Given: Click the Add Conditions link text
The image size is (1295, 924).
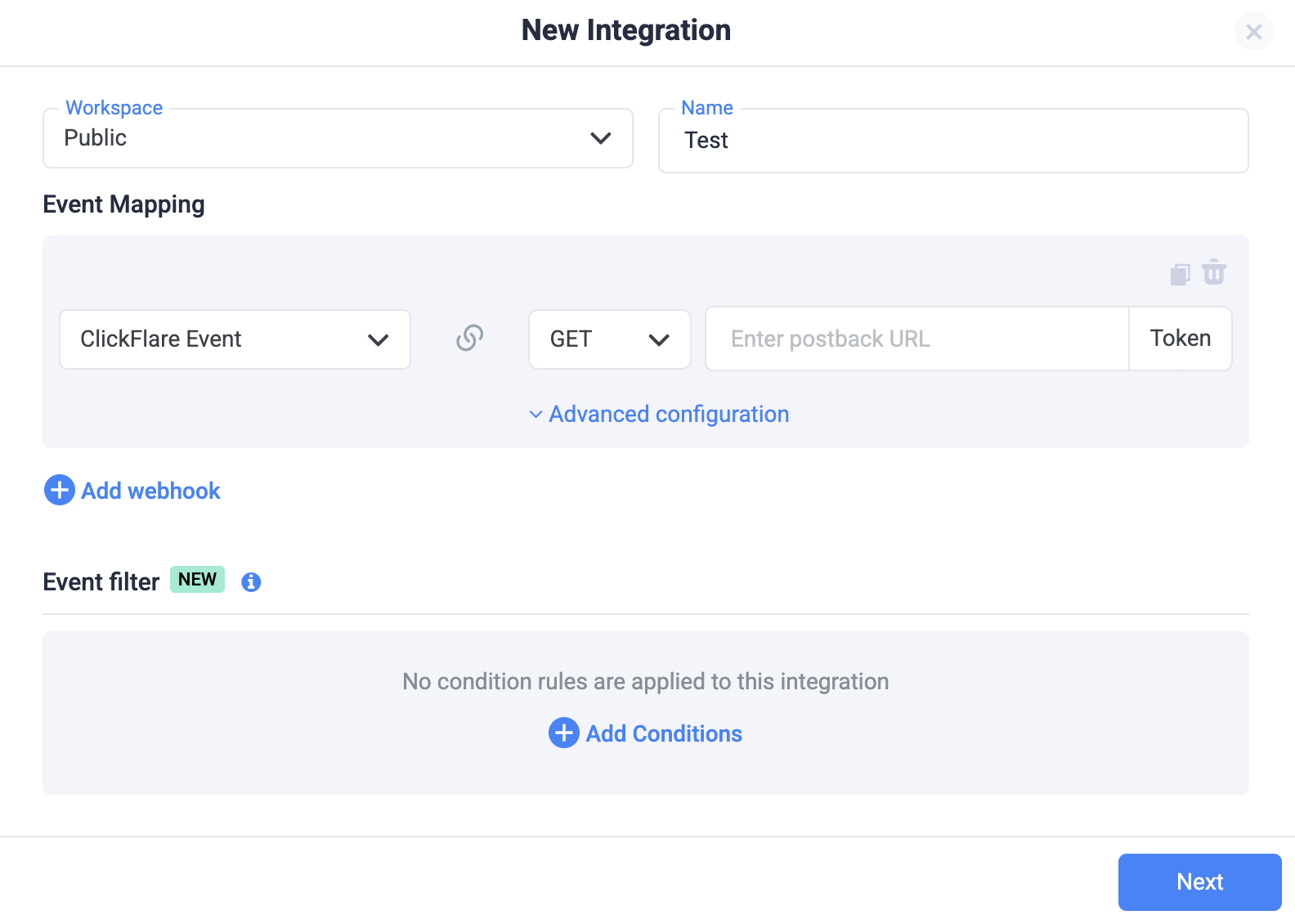Looking at the screenshot, I should [663, 733].
